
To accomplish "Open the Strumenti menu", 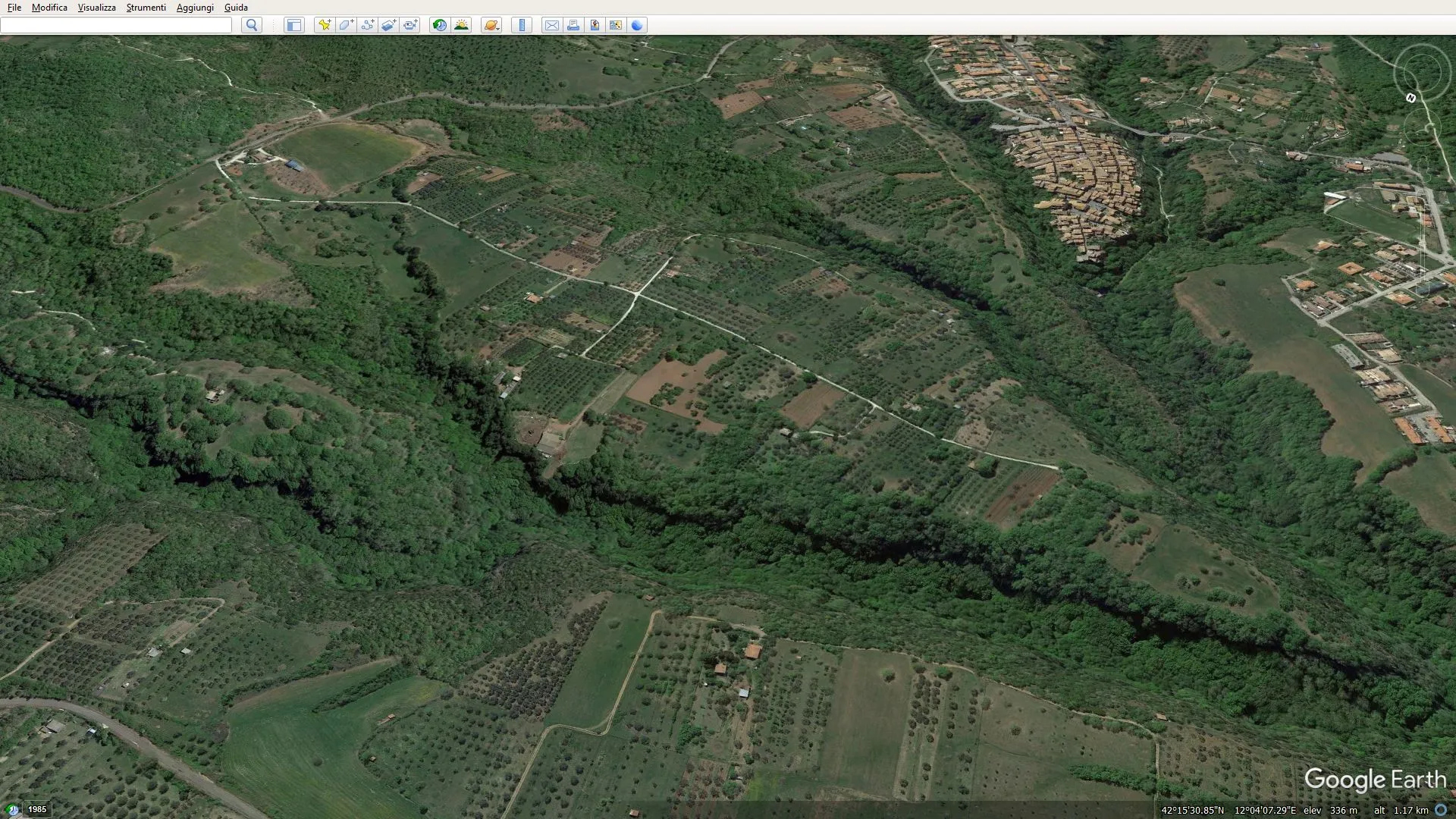I will 145,7.
